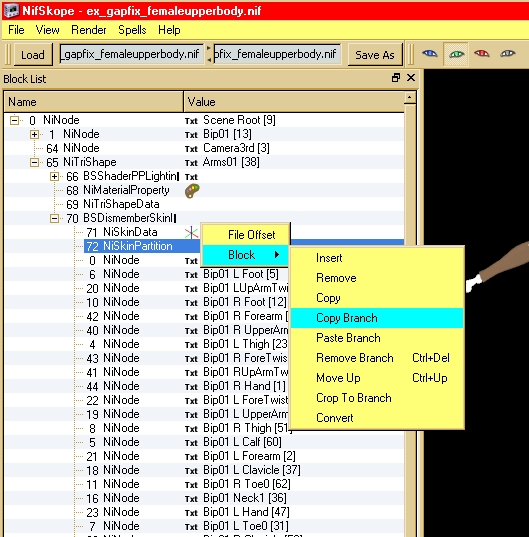Select the 16 NiNode Bip01 Neck1 row
Image resolution: width=529 pixels, height=537 pixels.
(x=204, y=499)
